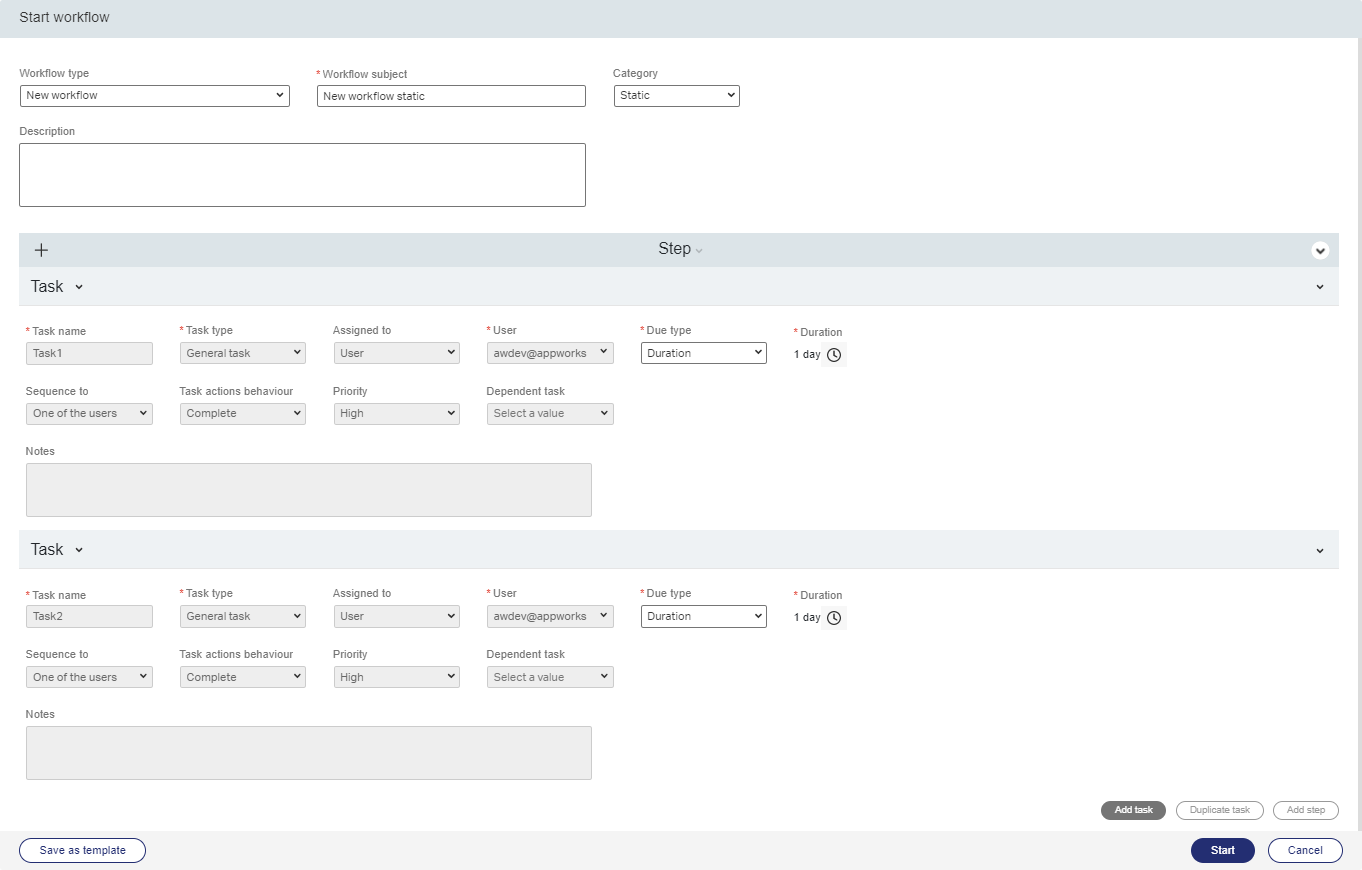Open the duration clock icon for Task1
This screenshot has height=870, width=1362.
[834, 355]
